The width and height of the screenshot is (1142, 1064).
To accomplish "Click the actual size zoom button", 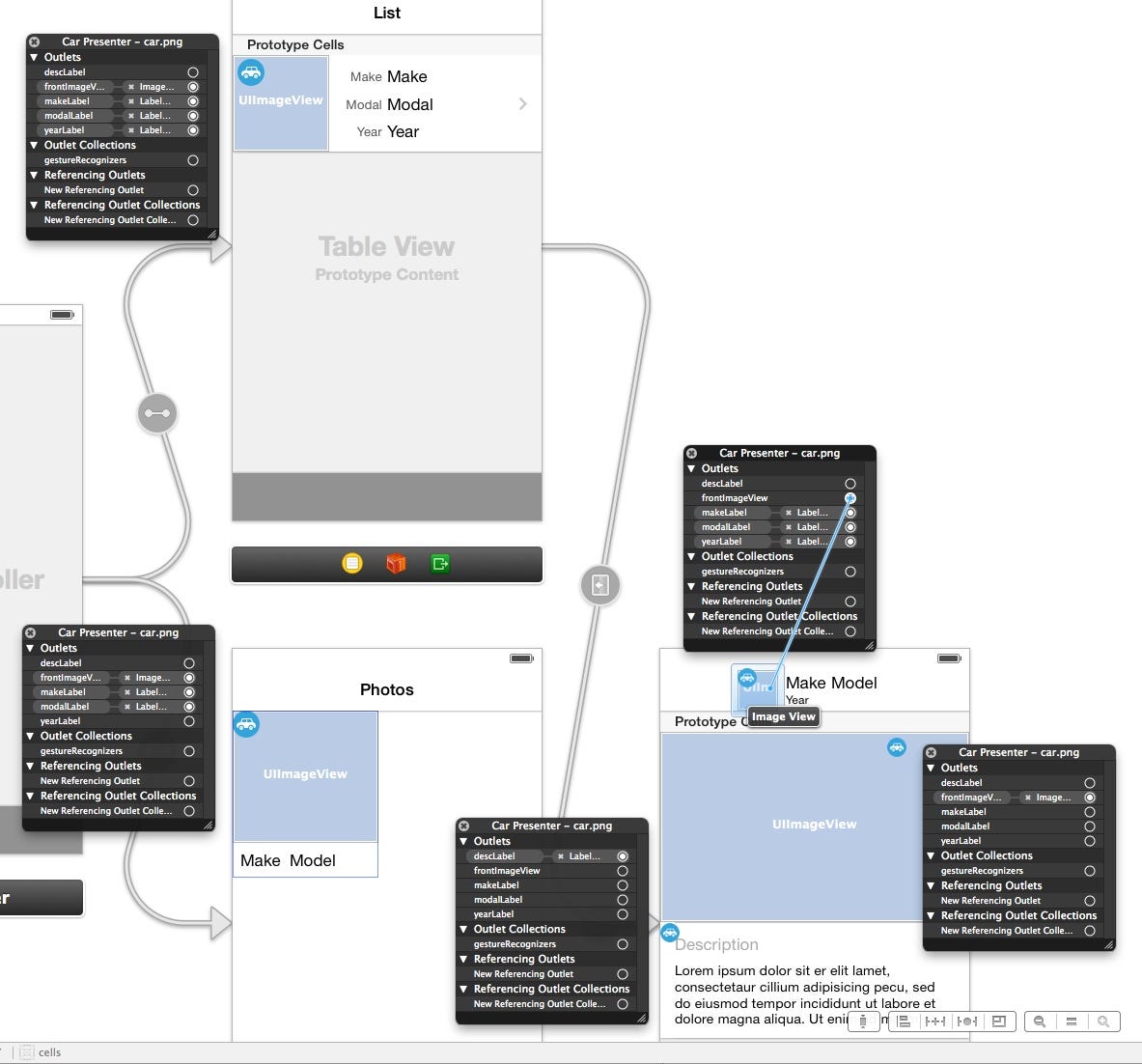I will click(1072, 1021).
